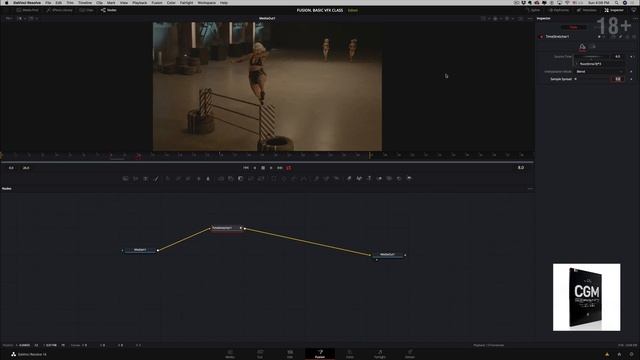Add a Rectangle mask tool from toolbar
This screenshot has height=360, width=640.
(x=274, y=179)
